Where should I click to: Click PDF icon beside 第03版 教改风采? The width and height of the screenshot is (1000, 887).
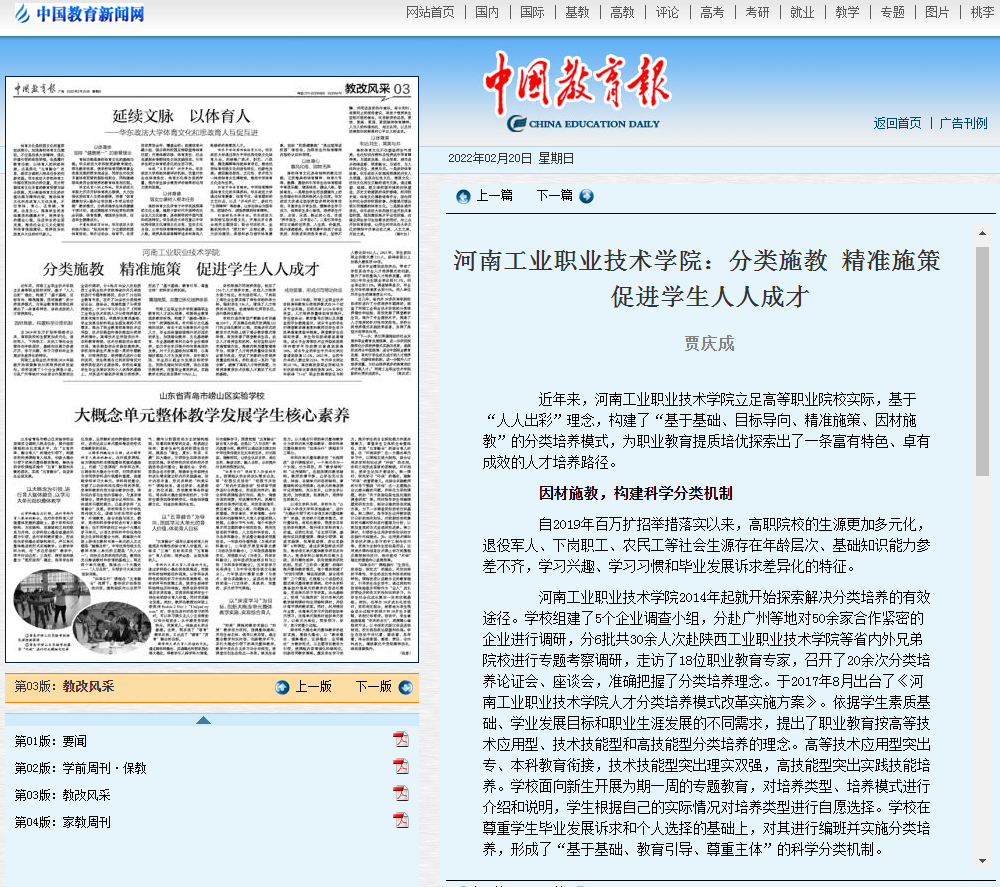click(401, 794)
